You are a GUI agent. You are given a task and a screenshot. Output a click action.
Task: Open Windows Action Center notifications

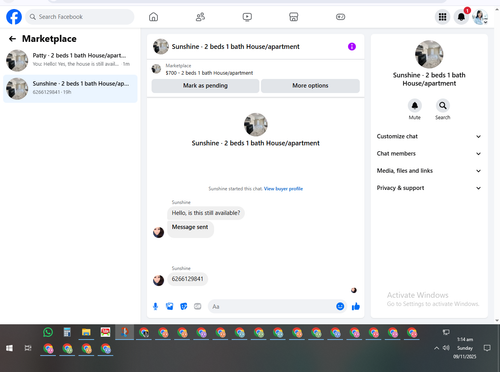(487, 348)
